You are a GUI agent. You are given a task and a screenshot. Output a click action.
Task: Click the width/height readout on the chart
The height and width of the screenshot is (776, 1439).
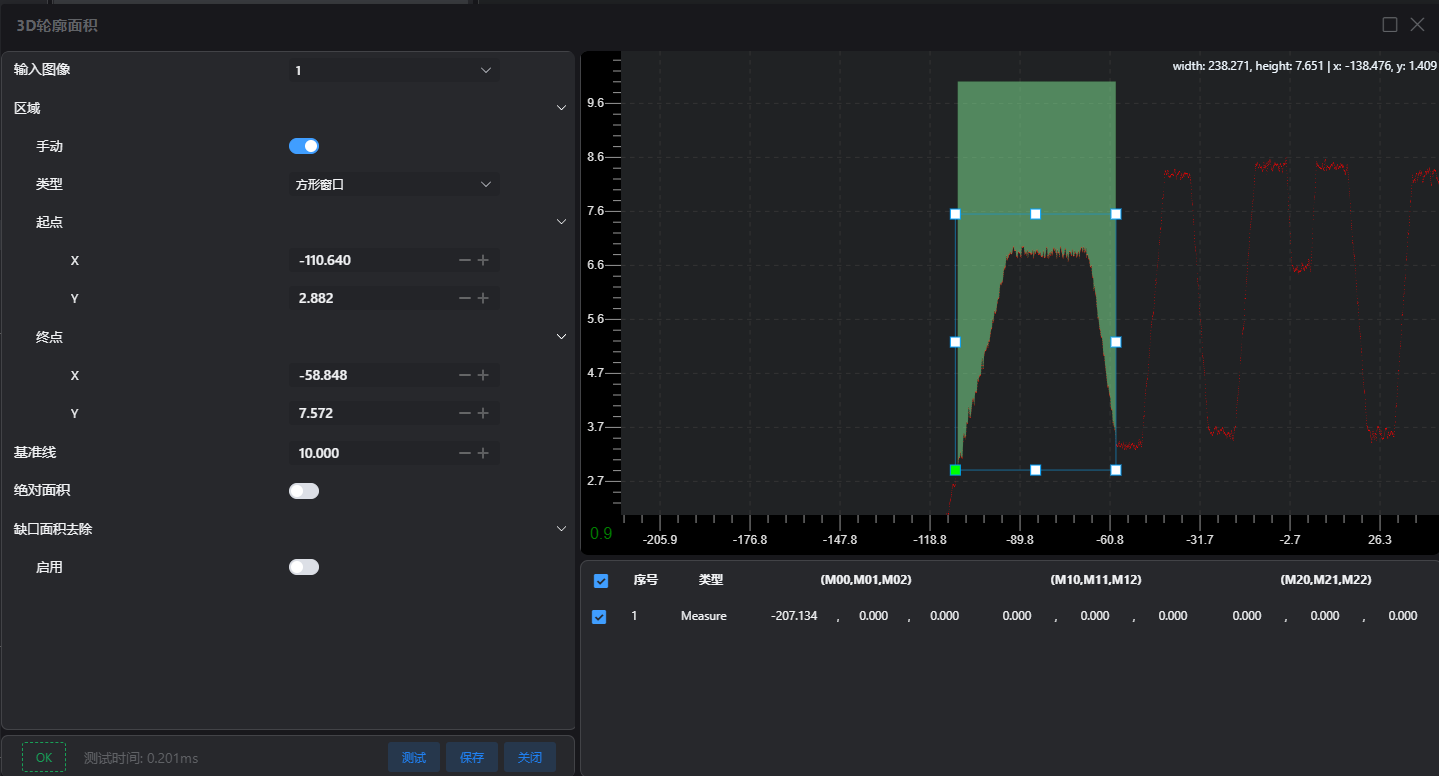[1305, 66]
